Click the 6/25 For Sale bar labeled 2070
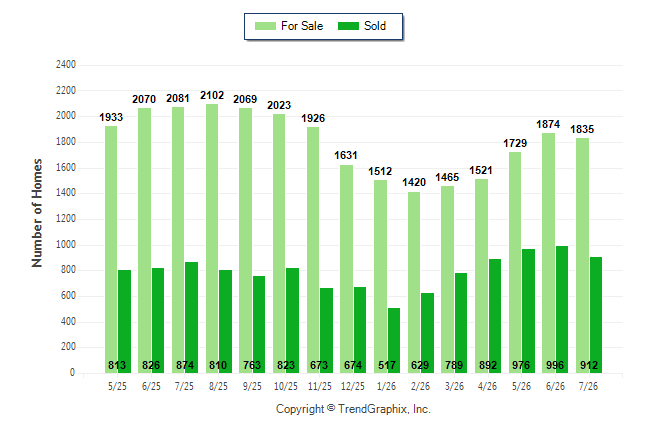Screen dimensions: 646x434 [x=145, y=241]
